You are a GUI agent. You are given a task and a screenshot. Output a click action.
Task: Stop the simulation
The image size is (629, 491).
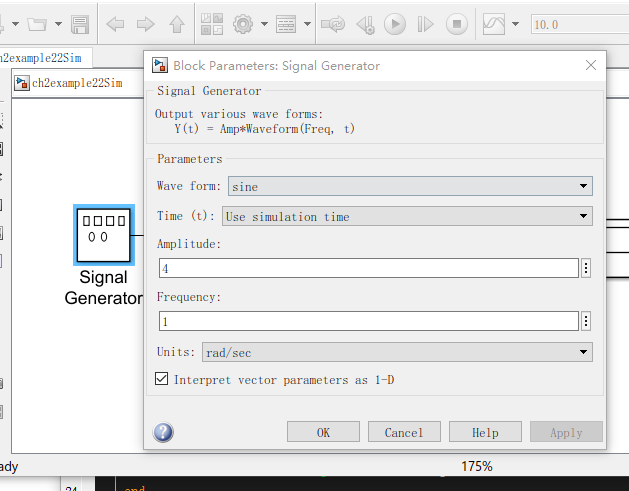457,24
